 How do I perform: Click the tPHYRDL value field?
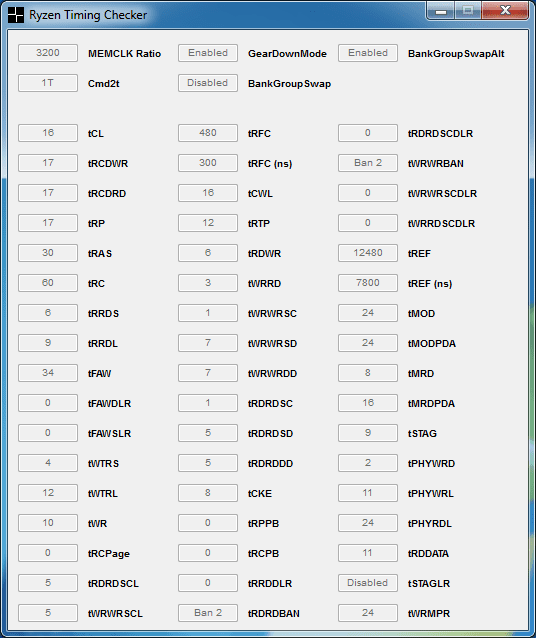pos(368,523)
